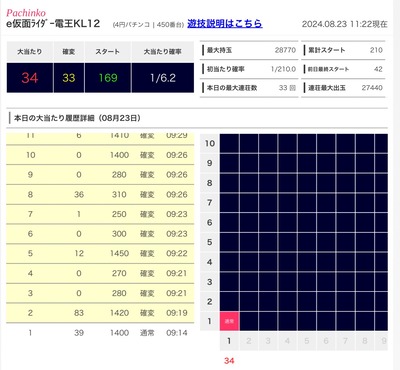This screenshot has height=370, width=400.
Task: Click the 本日の最大連荘数 label
Action: click(232, 88)
